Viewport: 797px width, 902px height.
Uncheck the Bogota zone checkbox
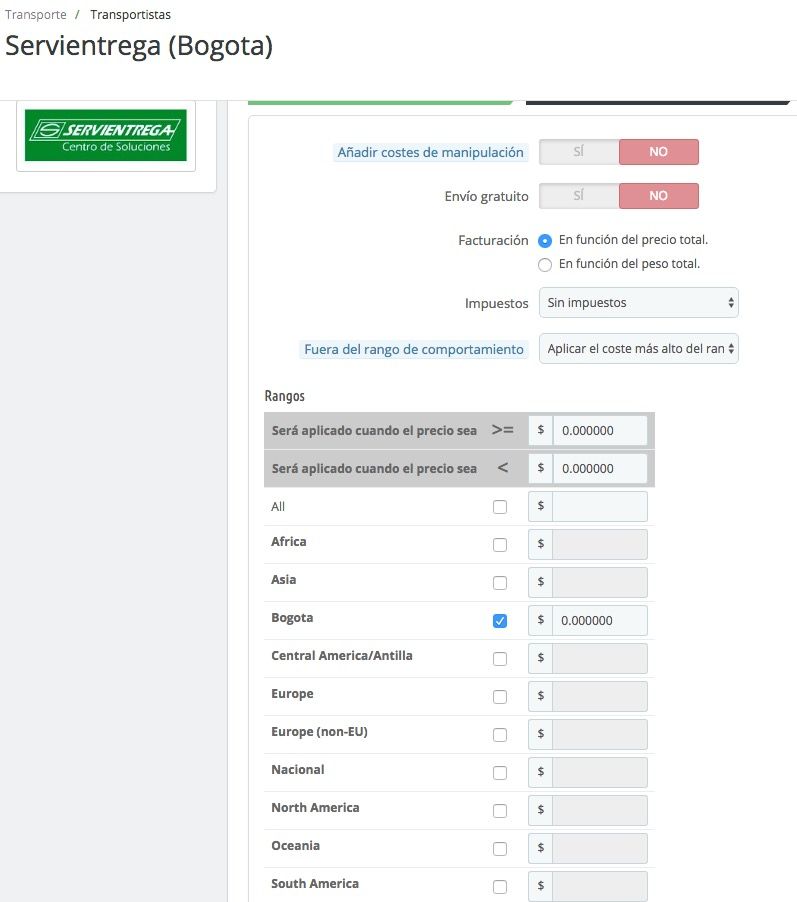click(500, 621)
